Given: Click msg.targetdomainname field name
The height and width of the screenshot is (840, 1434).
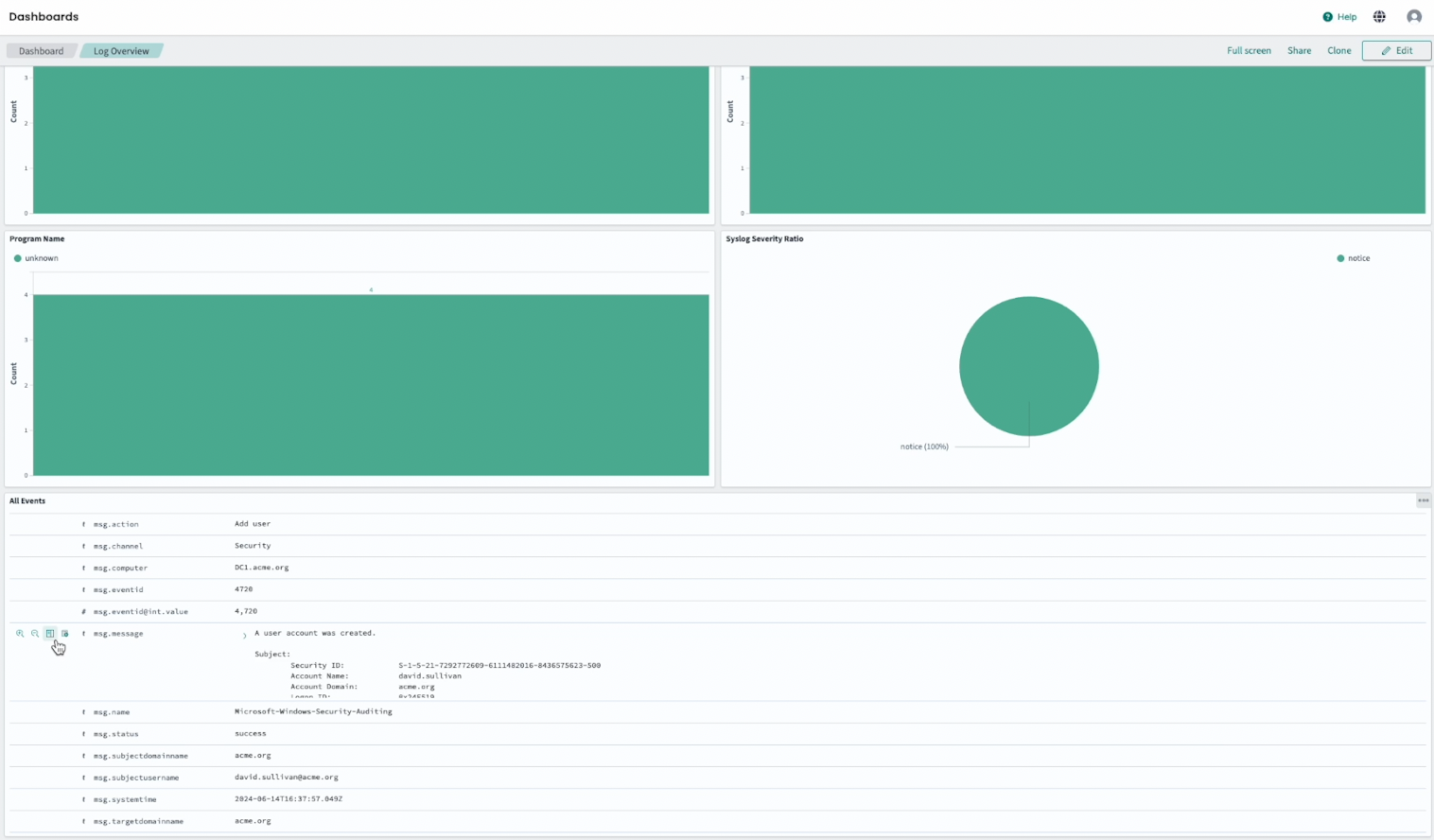Looking at the screenshot, I should (138, 821).
